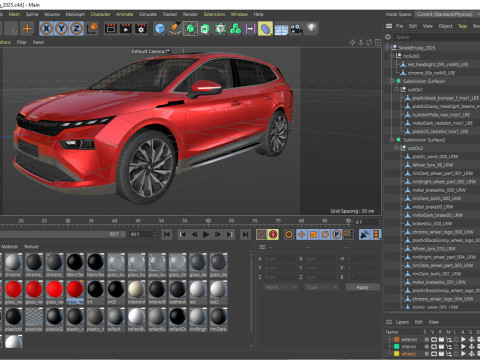
Task: Click the green spheres Volume icon
Action: [235, 29]
